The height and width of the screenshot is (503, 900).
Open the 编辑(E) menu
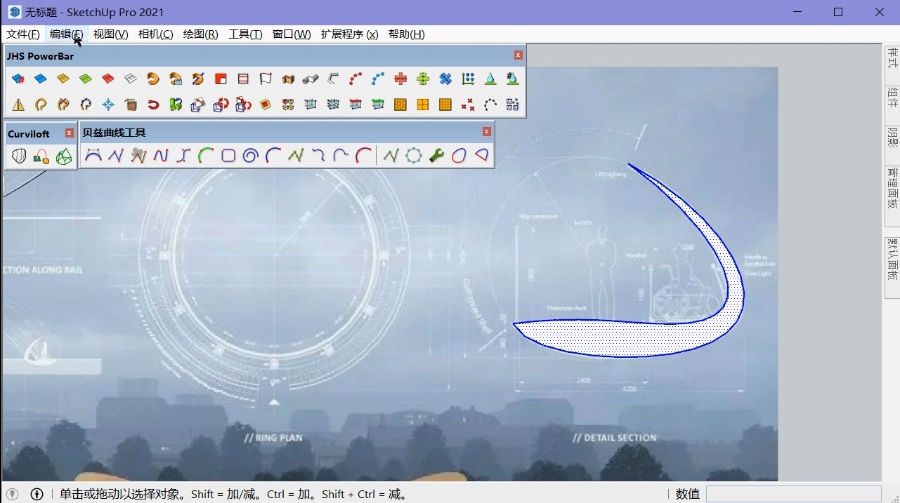(x=66, y=34)
